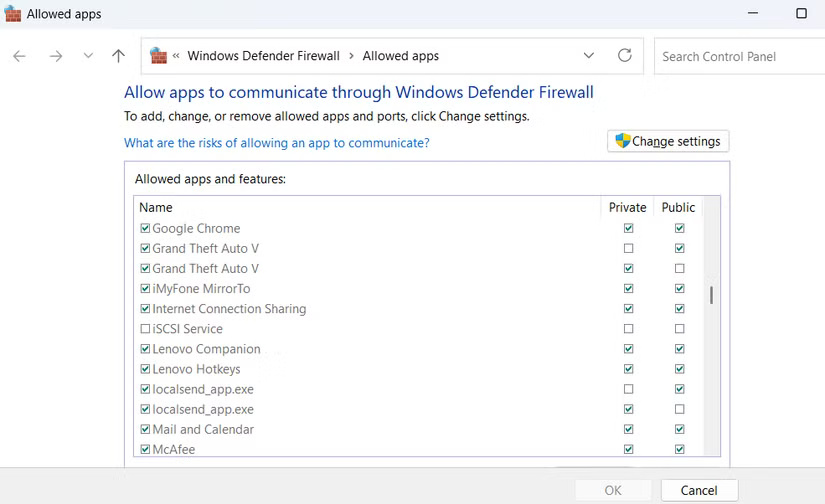
Task: Click the double chevron in the address bar
Action: 177,56
